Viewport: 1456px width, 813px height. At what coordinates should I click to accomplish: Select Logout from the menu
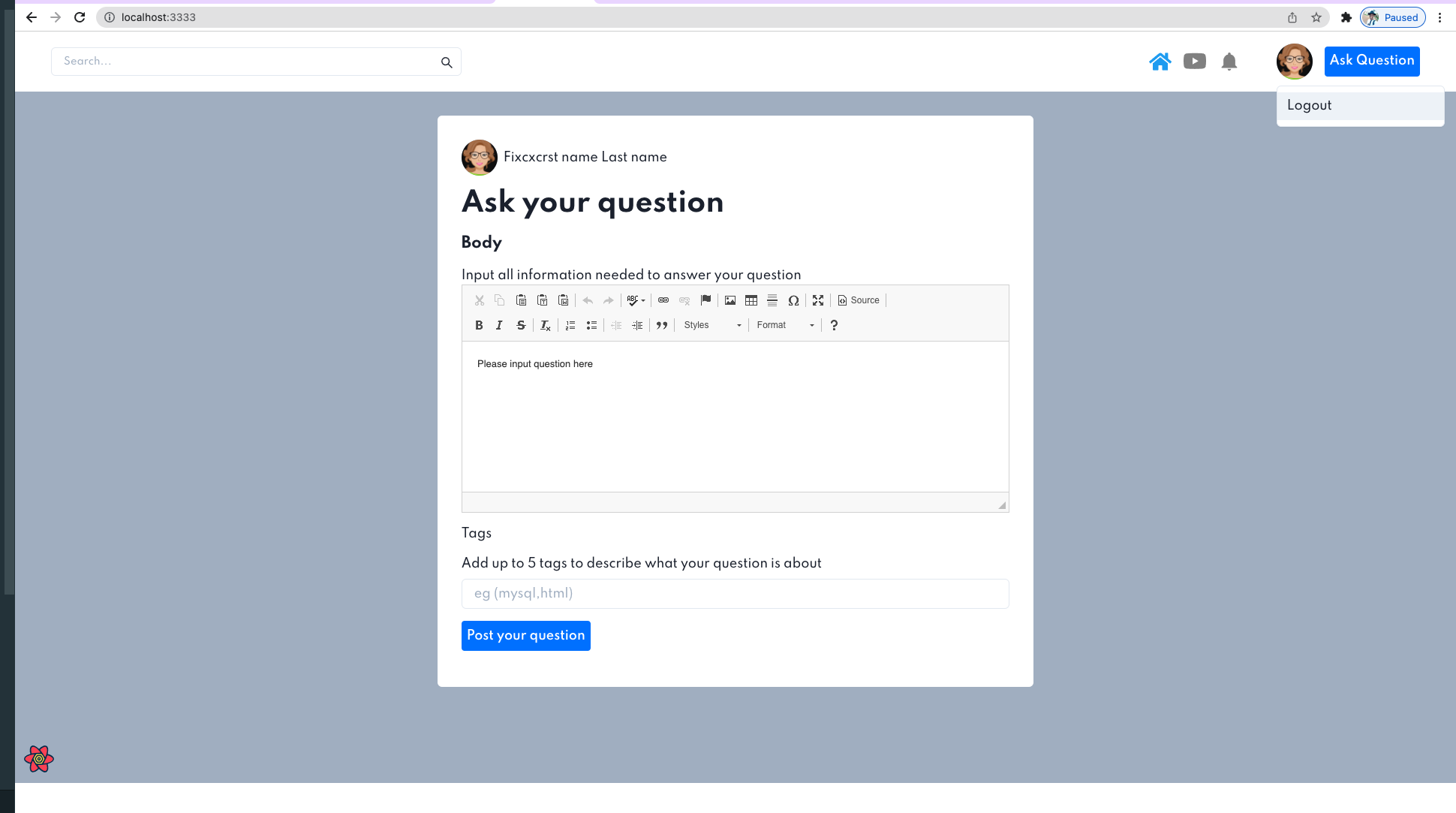click(x=1360, y=106)
